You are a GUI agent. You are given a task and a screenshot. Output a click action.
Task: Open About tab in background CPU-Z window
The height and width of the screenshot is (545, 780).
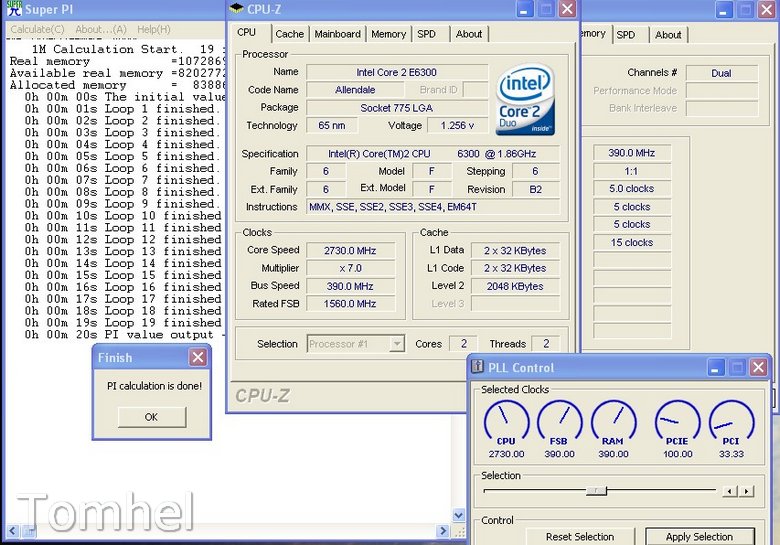668,35
